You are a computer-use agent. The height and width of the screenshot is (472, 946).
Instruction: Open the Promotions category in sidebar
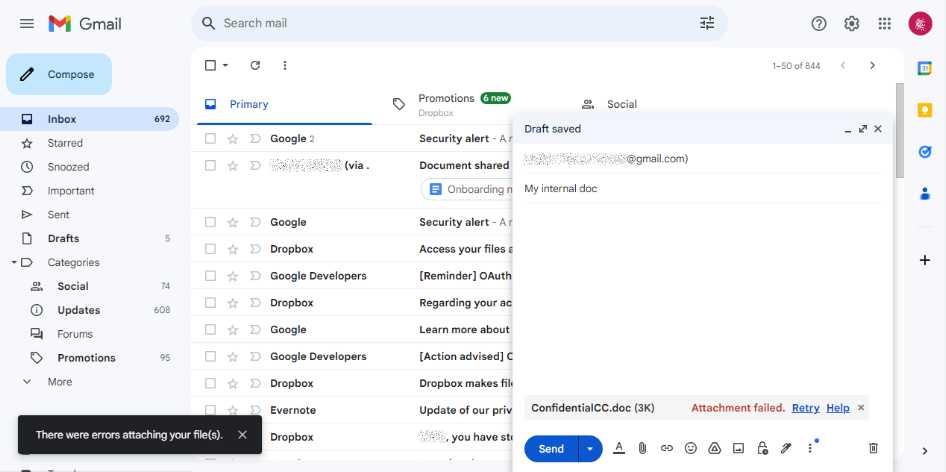(89, 358)
